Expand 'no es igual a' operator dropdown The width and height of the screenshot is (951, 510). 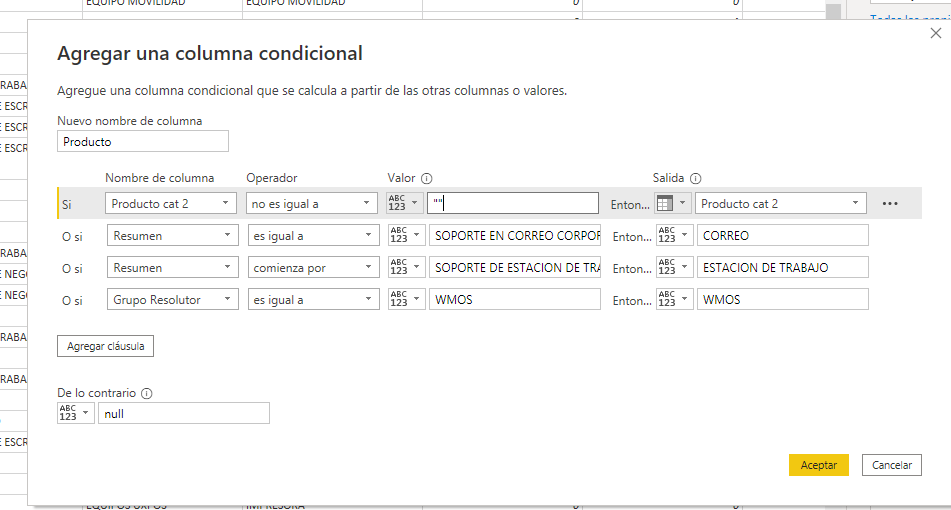(311, 203)
